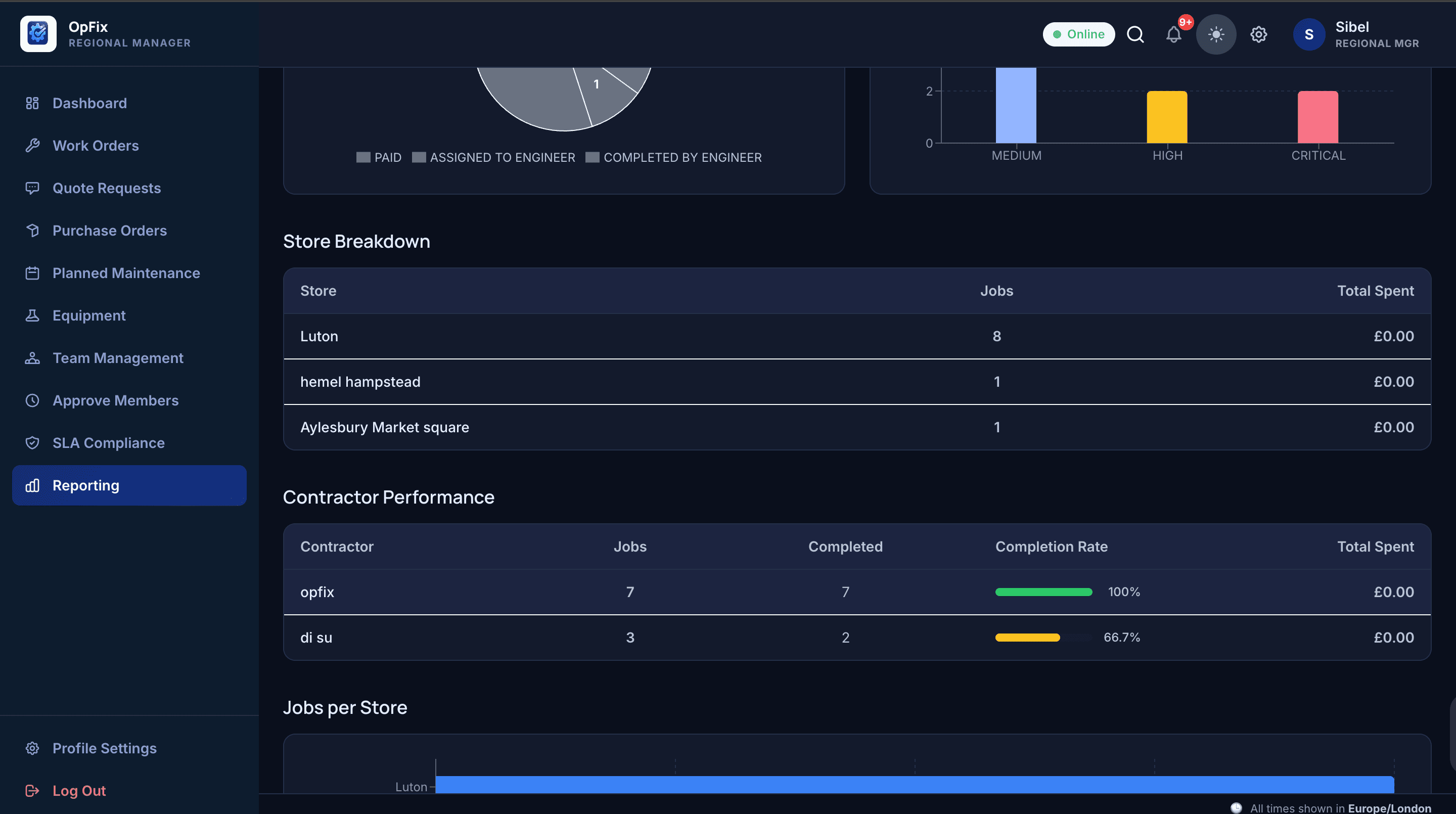1456x814 pixels.
Task: Click the Online status badge
Action: [x=1078, y=34]
